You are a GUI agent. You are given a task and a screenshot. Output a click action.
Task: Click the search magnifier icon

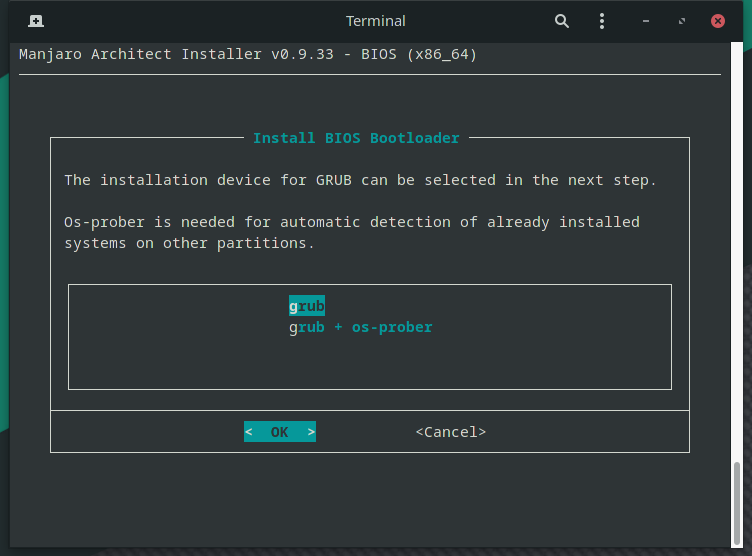tap(561, 21)
